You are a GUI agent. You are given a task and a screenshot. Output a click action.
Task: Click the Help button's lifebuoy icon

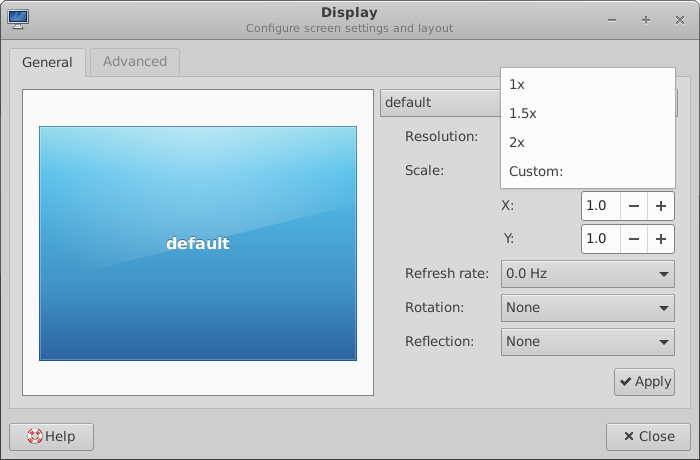point(34,437)
